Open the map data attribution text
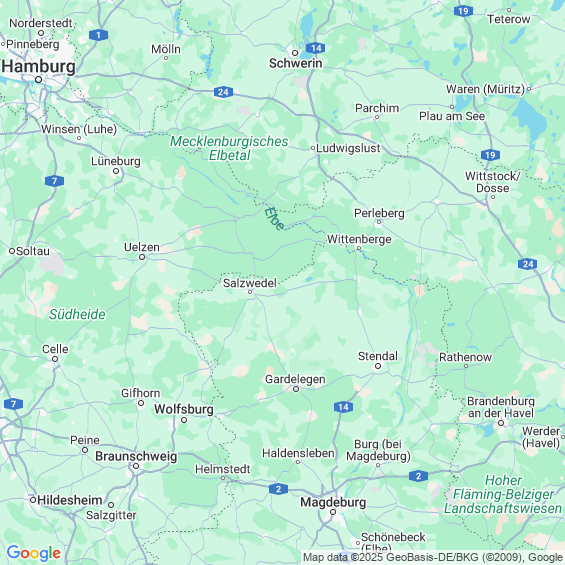 [x=433, y=557]
